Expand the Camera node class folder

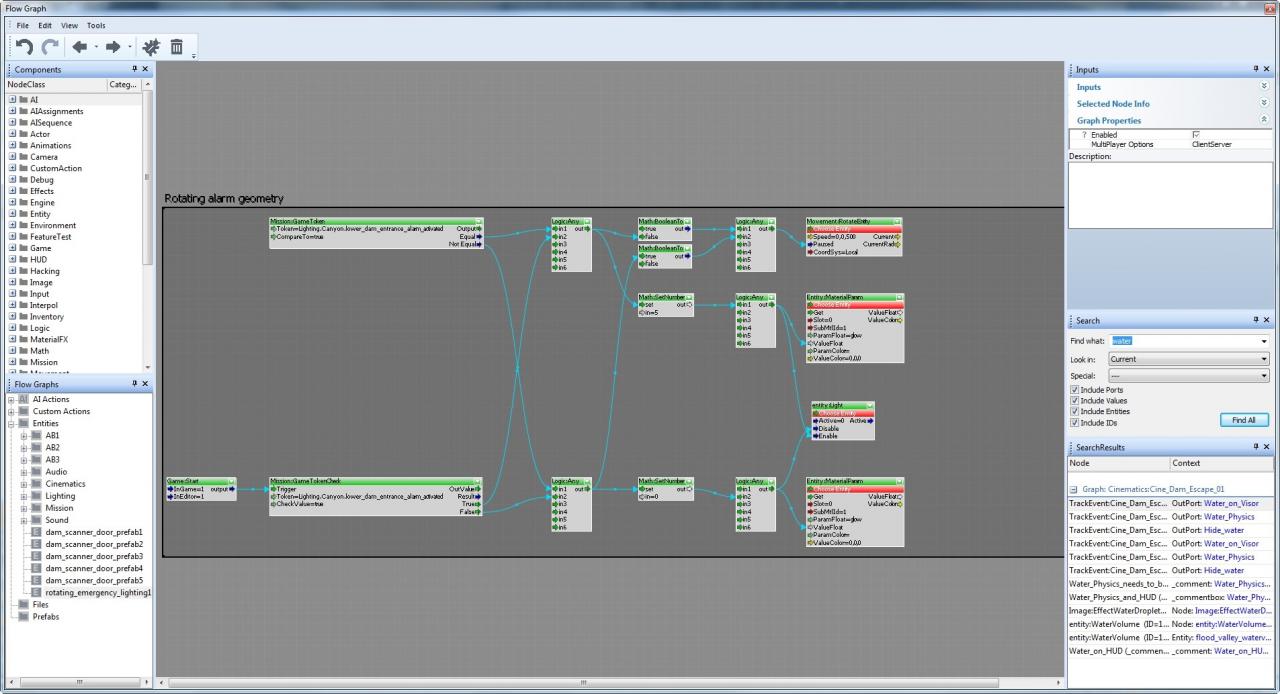[12, 157]
